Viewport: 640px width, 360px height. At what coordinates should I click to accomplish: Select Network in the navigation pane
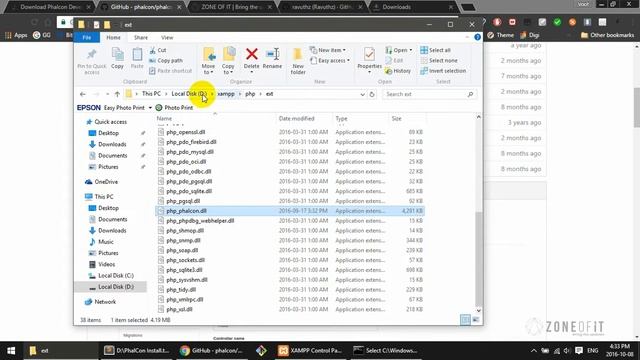click(105, 302)
